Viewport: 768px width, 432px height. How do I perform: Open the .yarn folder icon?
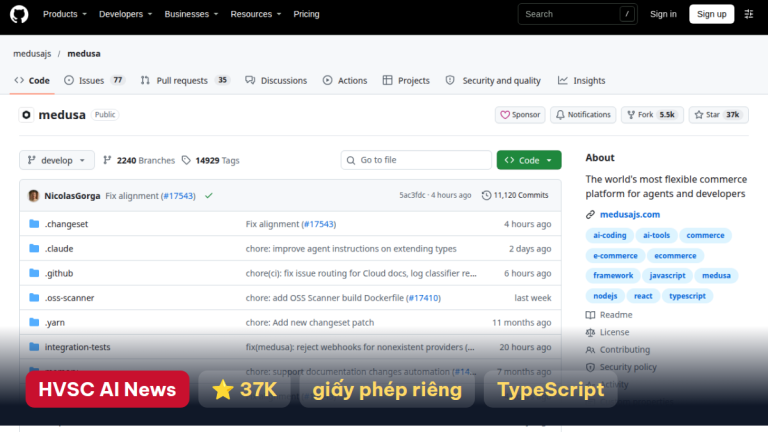click(x=34, y=322)
